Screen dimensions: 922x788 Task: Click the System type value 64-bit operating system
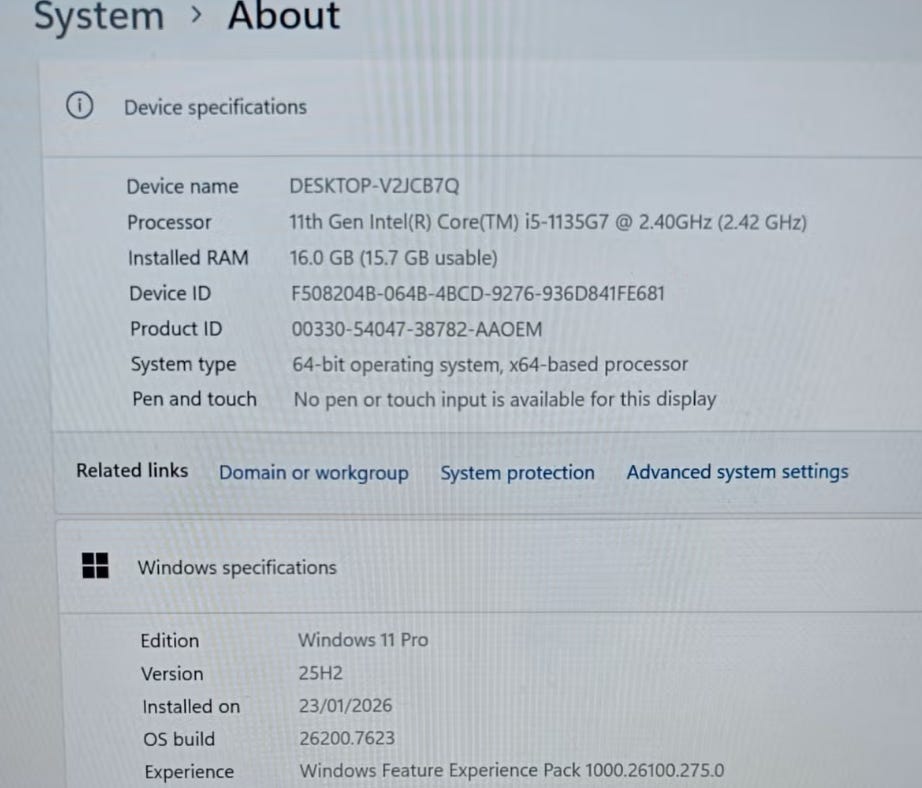490,365
